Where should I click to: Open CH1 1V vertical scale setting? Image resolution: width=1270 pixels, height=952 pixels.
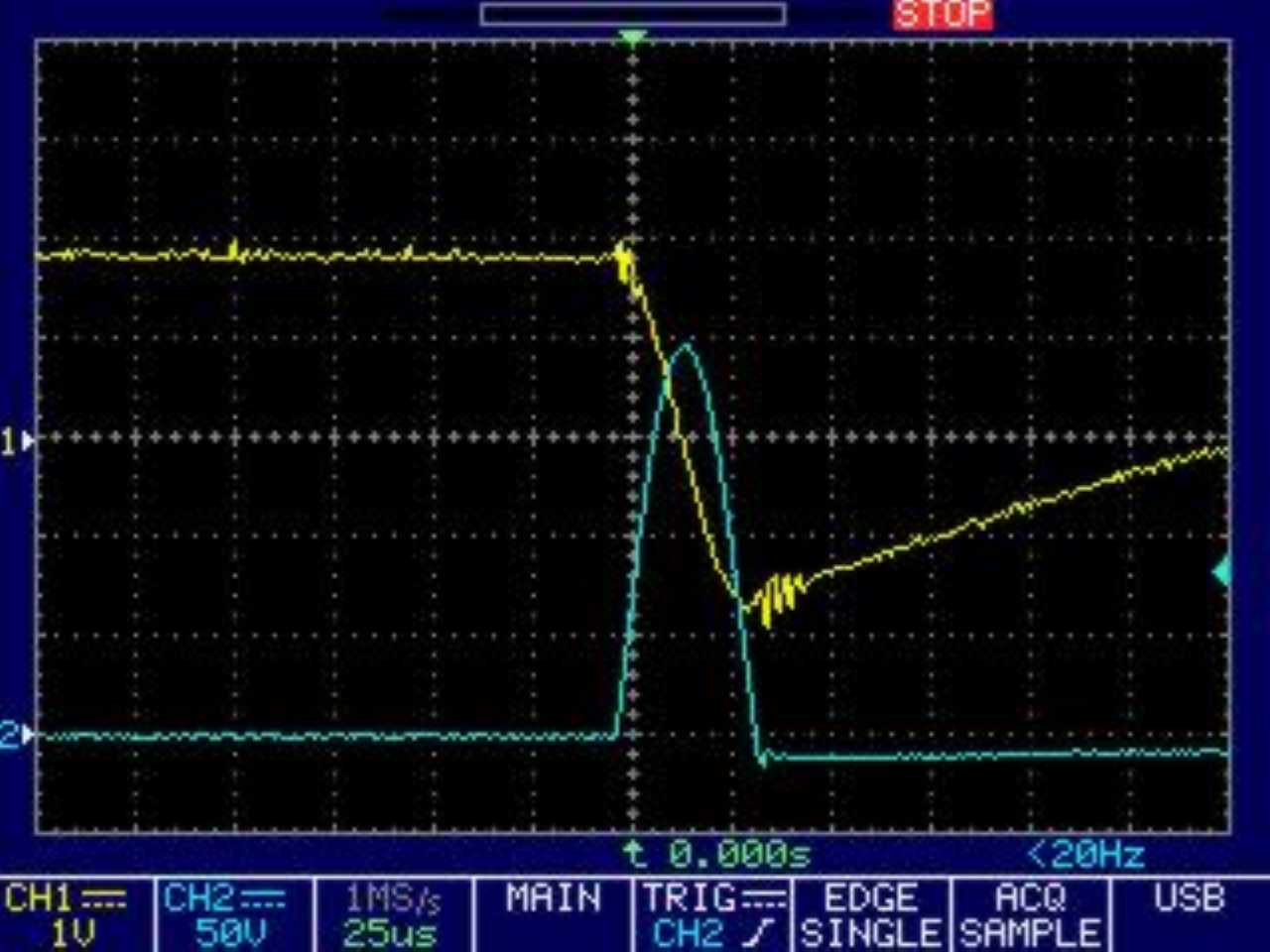click(x=71, y=933)
